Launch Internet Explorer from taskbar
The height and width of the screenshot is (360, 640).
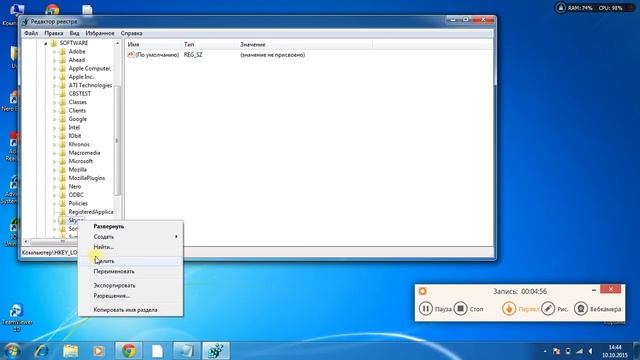pyautogui.click(x=42, y=351)
